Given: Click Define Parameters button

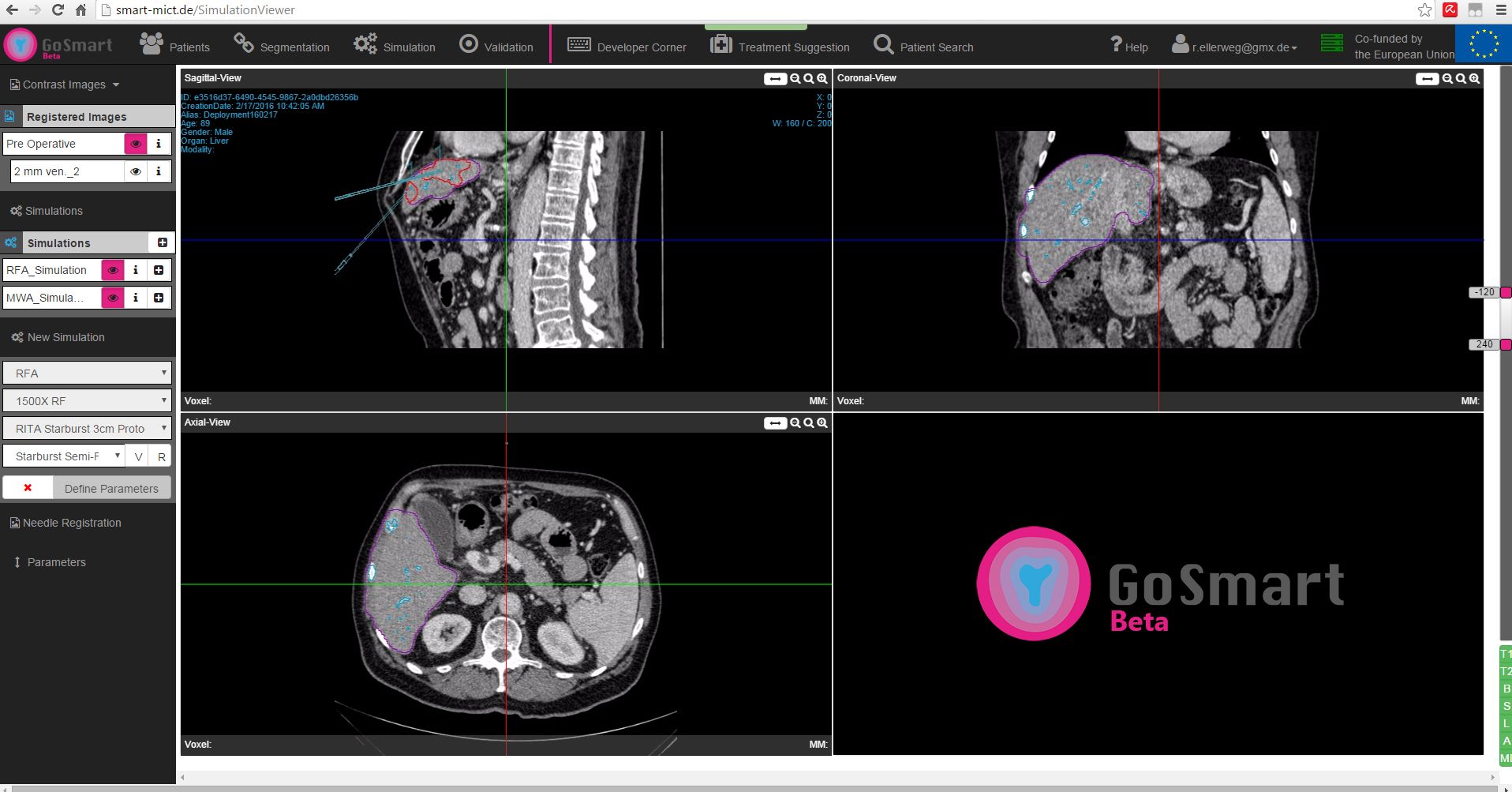Looking at the screenshot, I should pos(112,488).
